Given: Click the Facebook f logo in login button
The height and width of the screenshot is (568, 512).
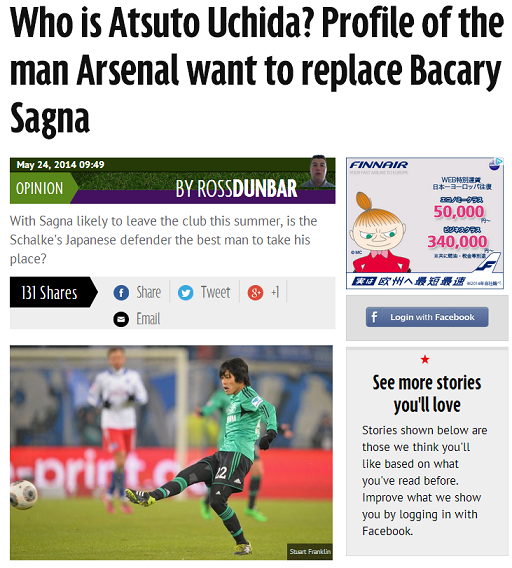Looking at the screenshot, I should pos(375,317).
